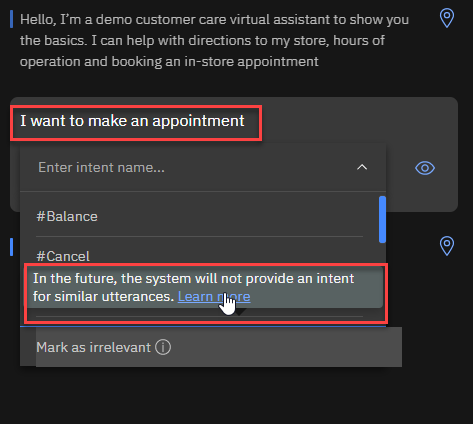
Task: Click the tooltip's downward pointer caret
Action: pos(241,312)
